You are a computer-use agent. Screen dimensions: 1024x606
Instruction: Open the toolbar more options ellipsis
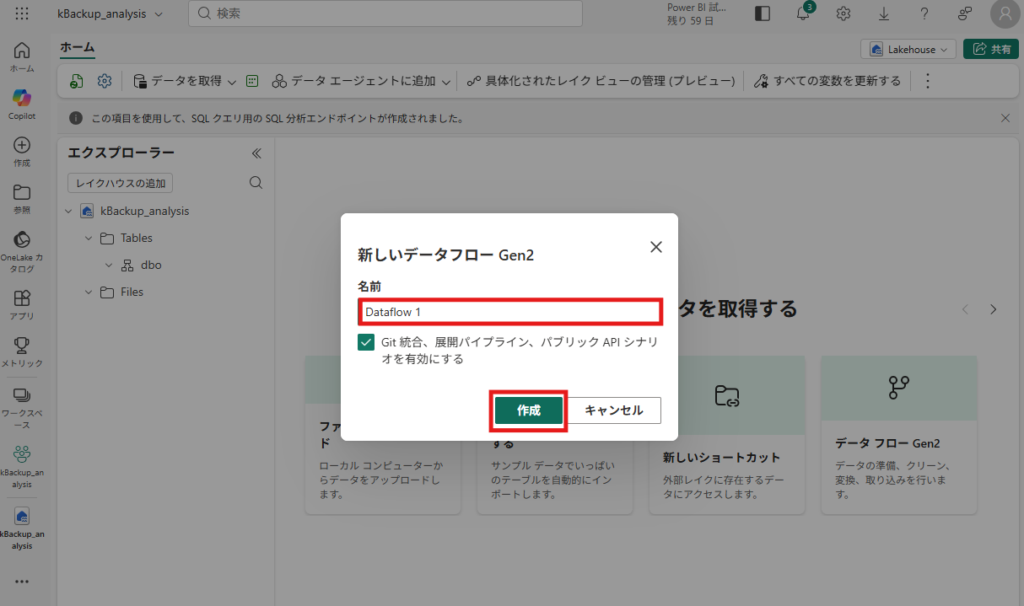coord(927,81)
